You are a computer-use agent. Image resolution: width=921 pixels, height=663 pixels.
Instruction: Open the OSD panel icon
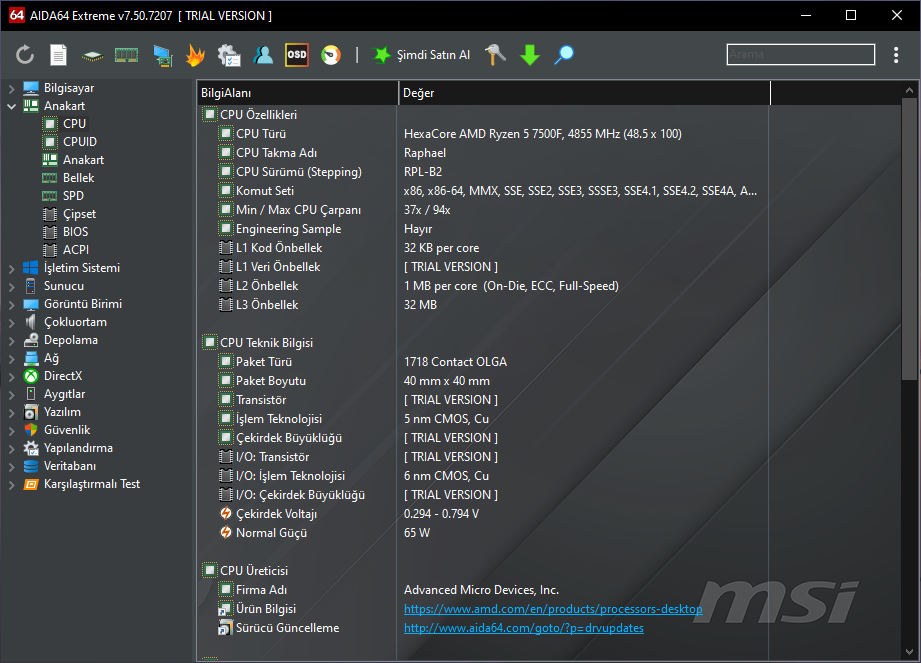296,55
